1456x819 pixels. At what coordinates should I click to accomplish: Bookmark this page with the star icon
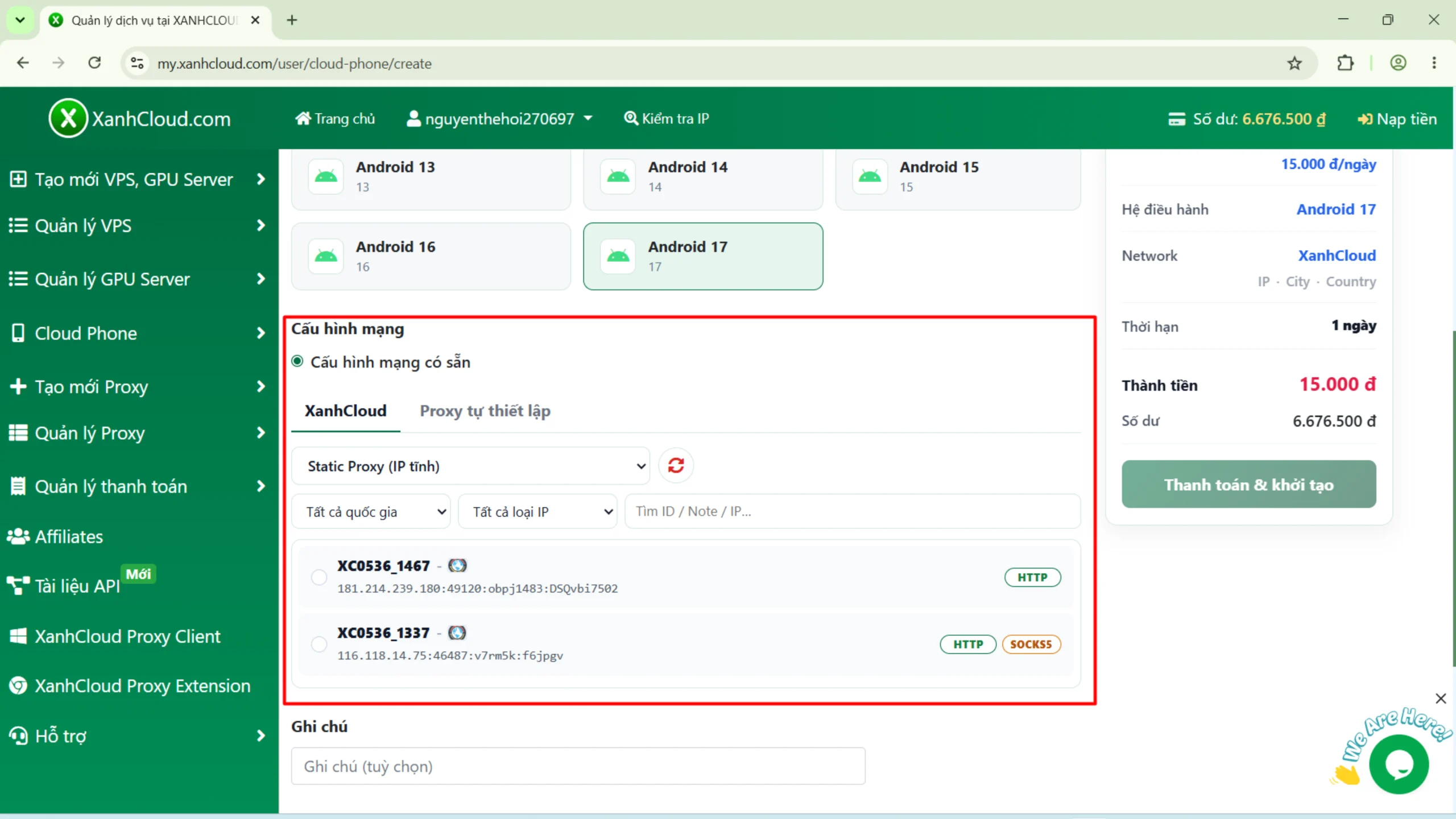pos(1294,63)
